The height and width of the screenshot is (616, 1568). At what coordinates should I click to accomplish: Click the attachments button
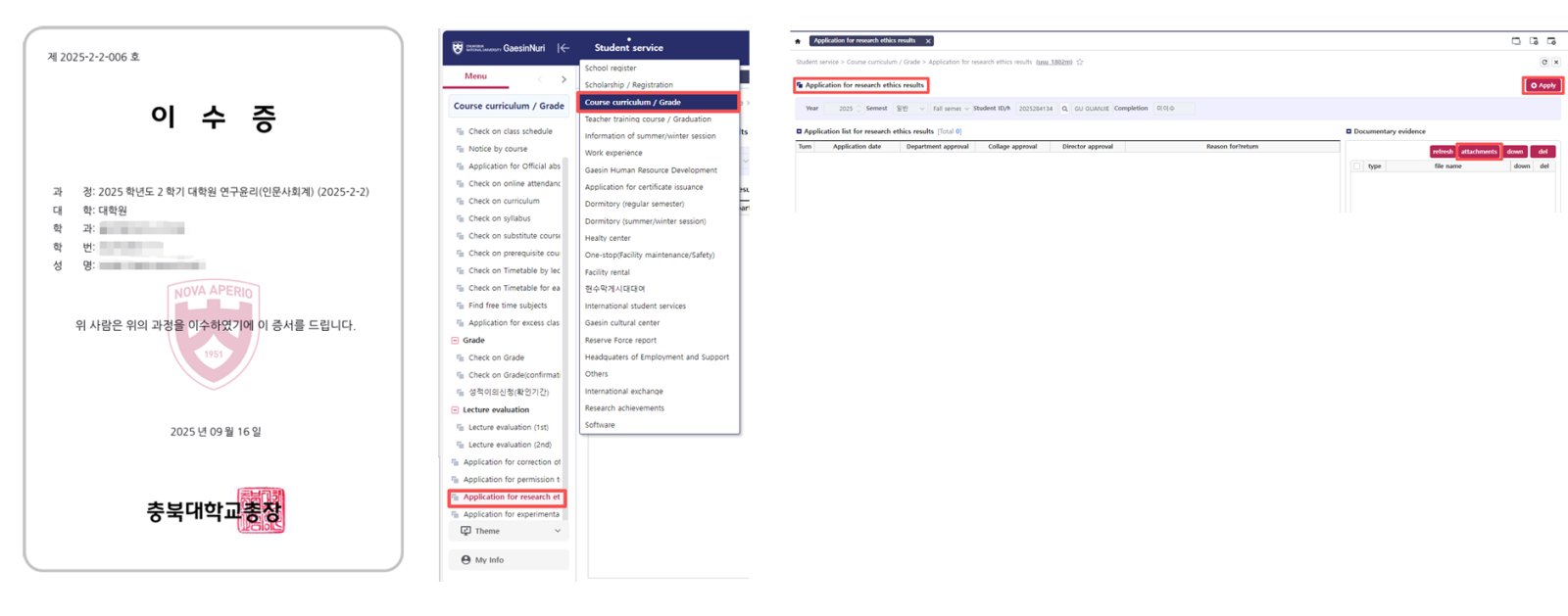1479,152
